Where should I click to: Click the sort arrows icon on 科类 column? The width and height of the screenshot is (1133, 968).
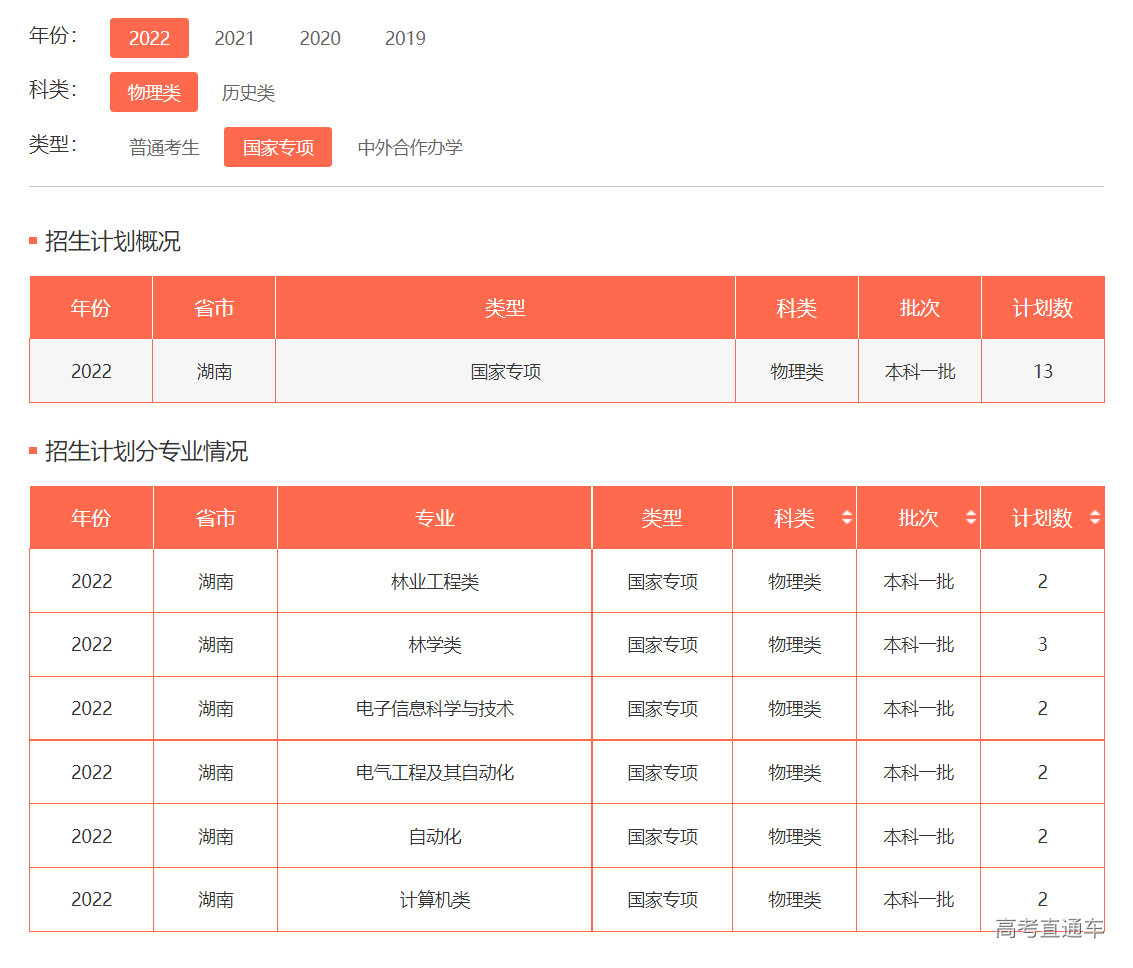[845, 518]
